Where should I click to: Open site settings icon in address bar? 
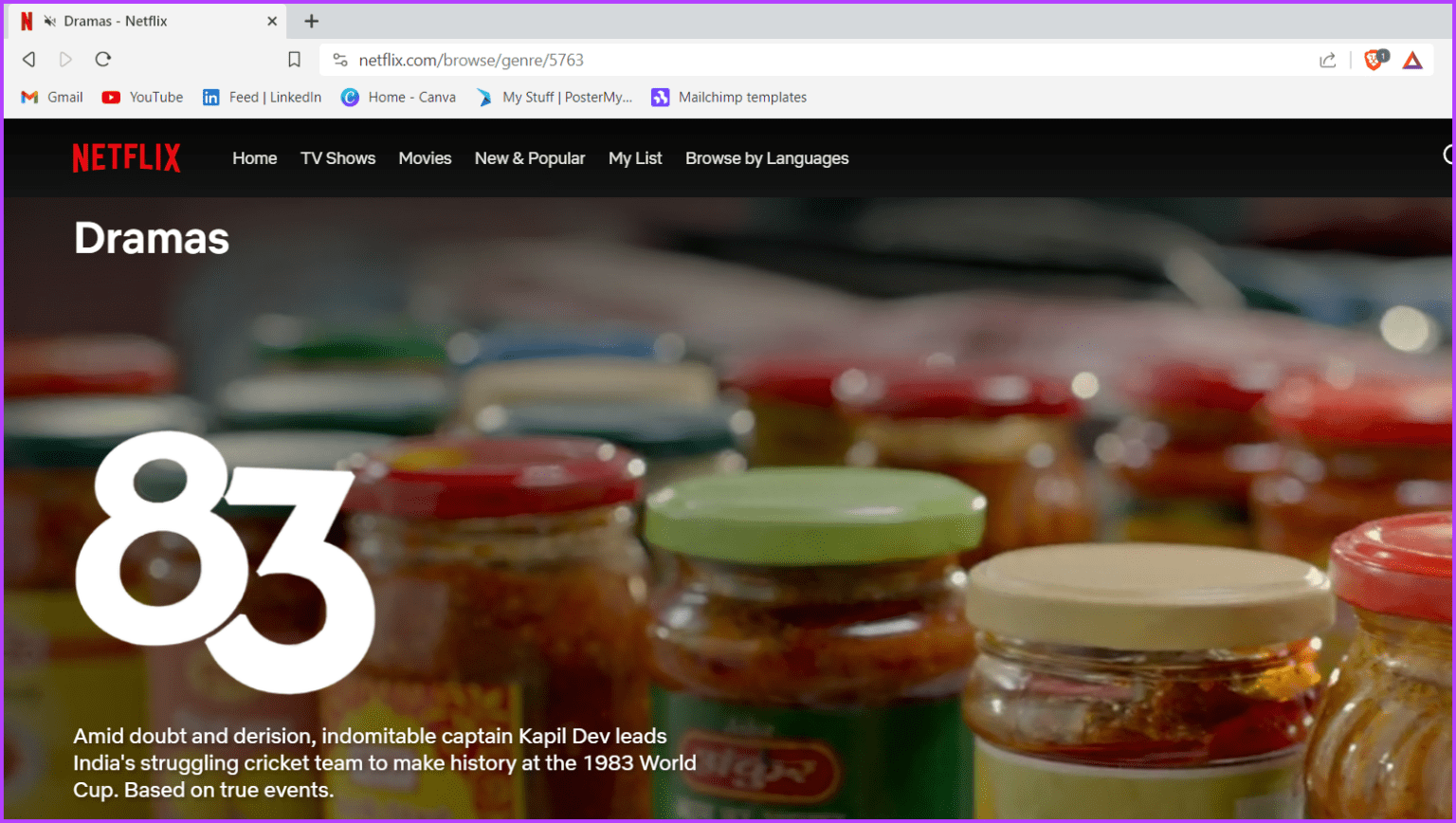pyautogui.click(x=339, y=60)
